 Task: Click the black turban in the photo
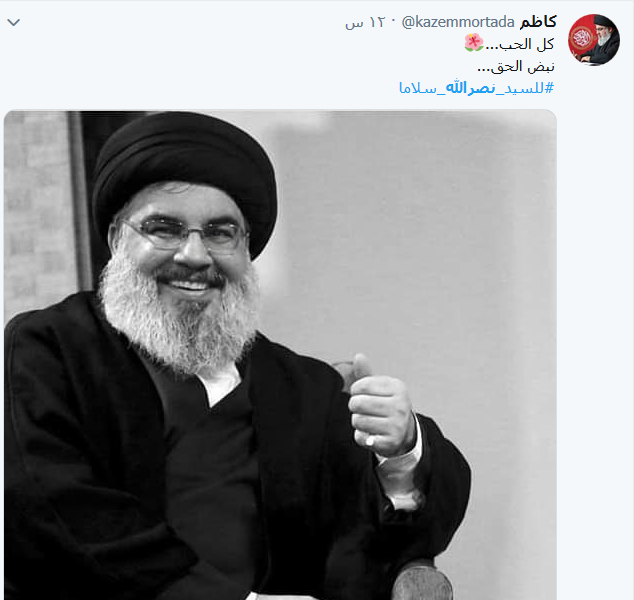(184, 170)
